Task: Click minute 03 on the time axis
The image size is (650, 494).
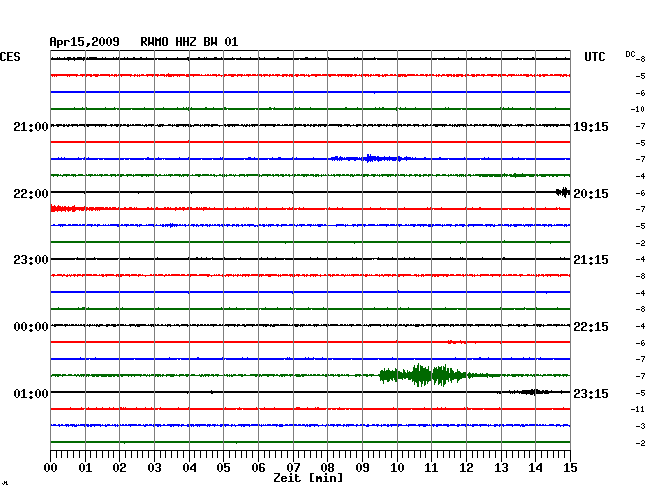Action: click(155, 468)
